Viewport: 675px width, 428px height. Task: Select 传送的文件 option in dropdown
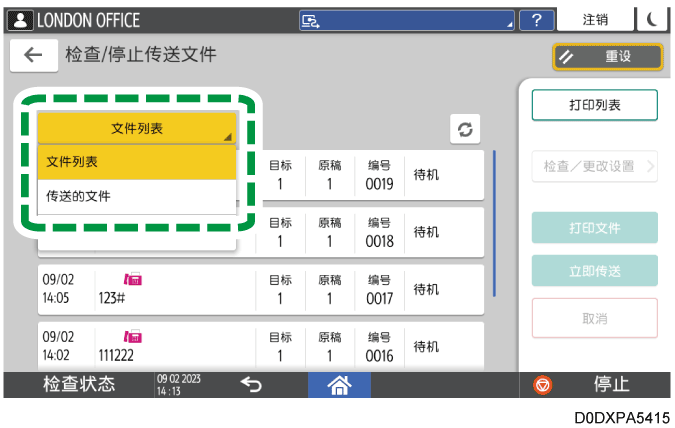click(x=137, y=196)
